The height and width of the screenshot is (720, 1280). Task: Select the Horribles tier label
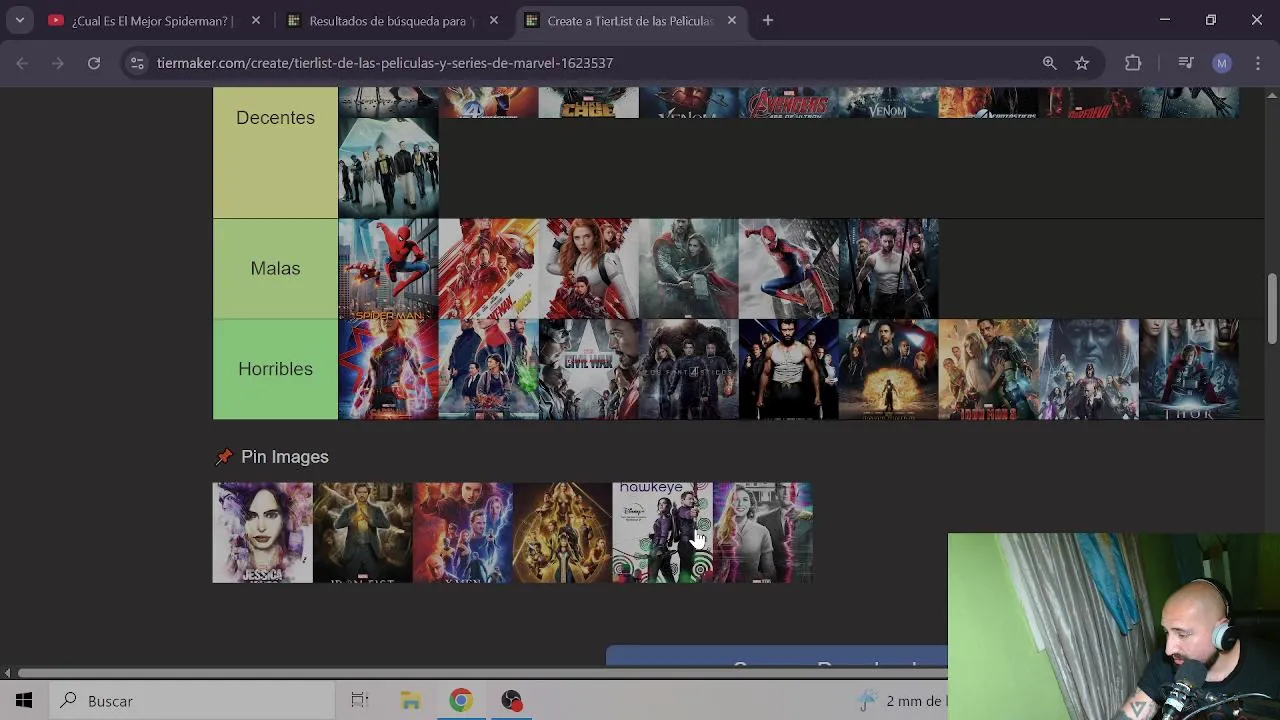[275, 369]
